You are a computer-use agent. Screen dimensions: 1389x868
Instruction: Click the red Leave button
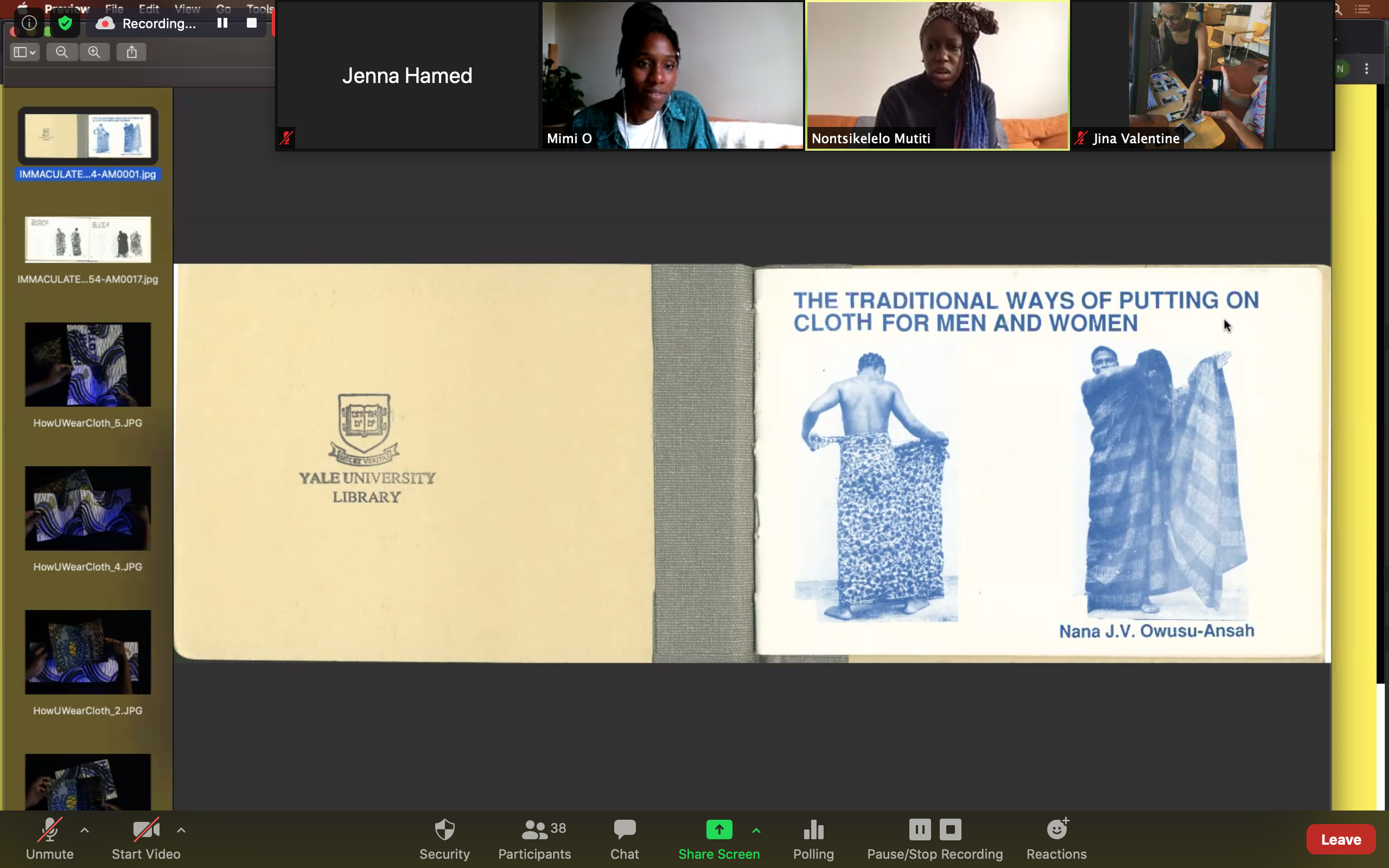point(1340,839)
